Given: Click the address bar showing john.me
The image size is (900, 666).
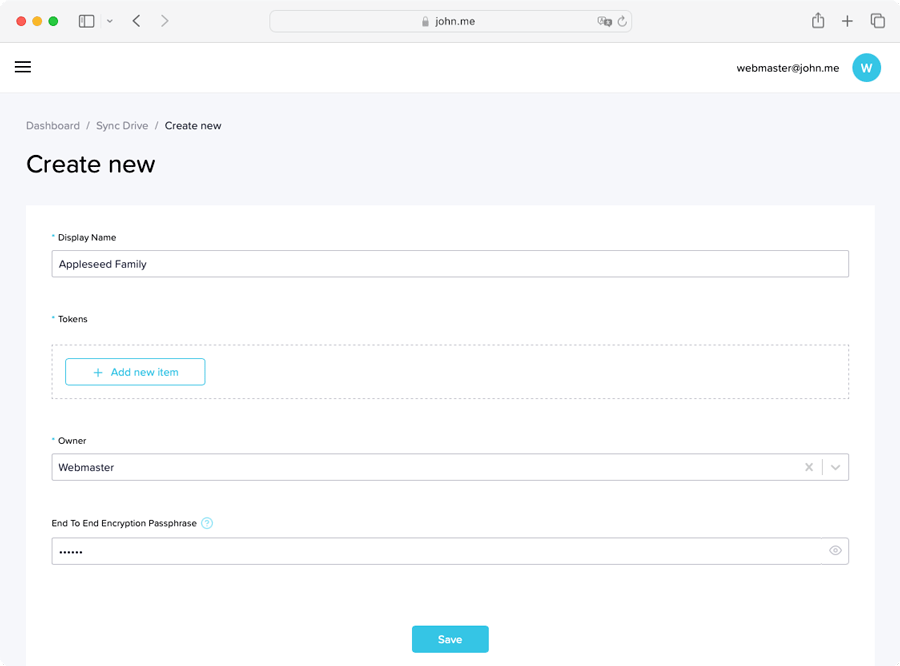Looking at the screenshot, I should (448, 21).
